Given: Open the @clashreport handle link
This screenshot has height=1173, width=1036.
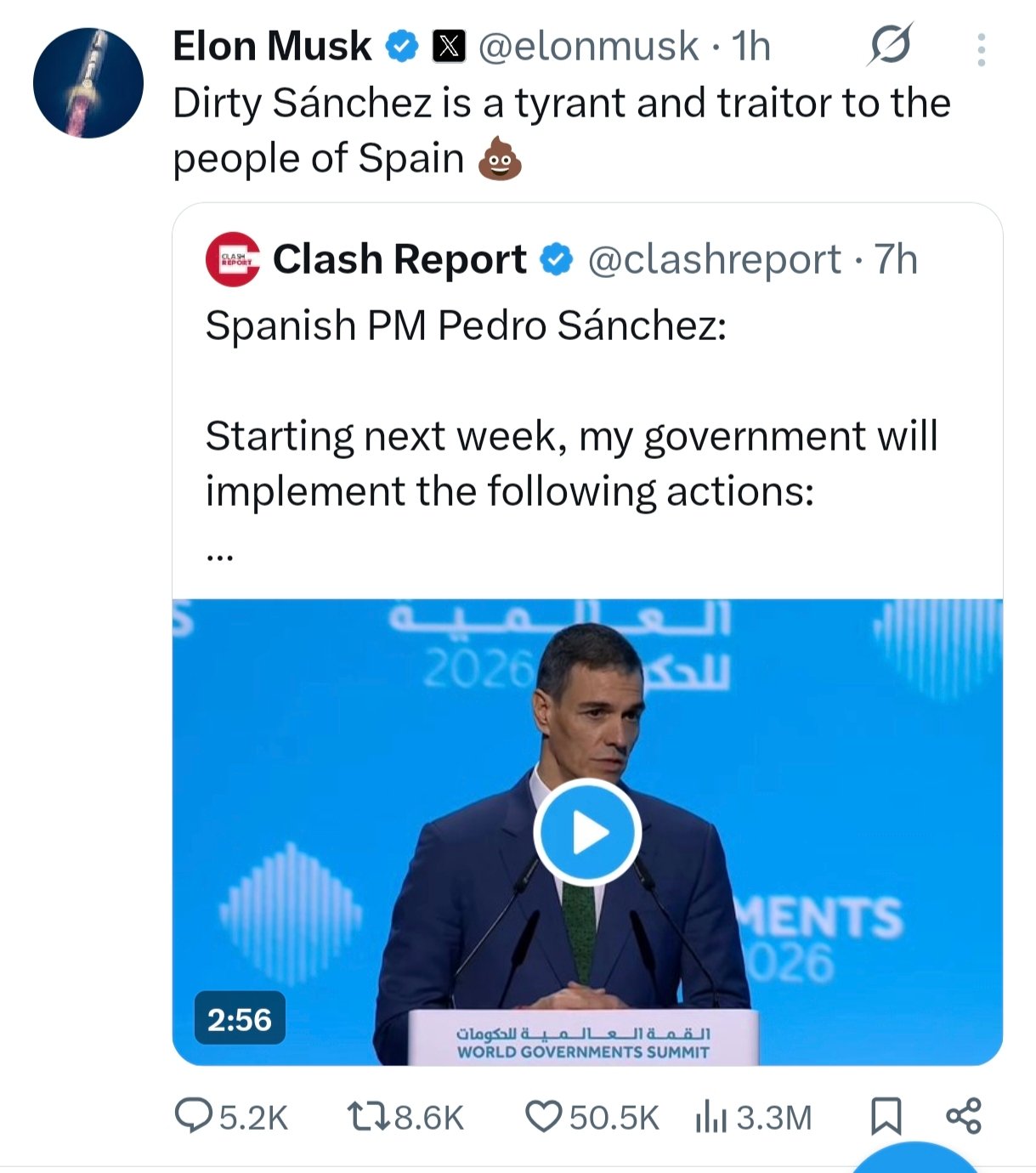Looking at the screenshot, I should click(714, 259).
